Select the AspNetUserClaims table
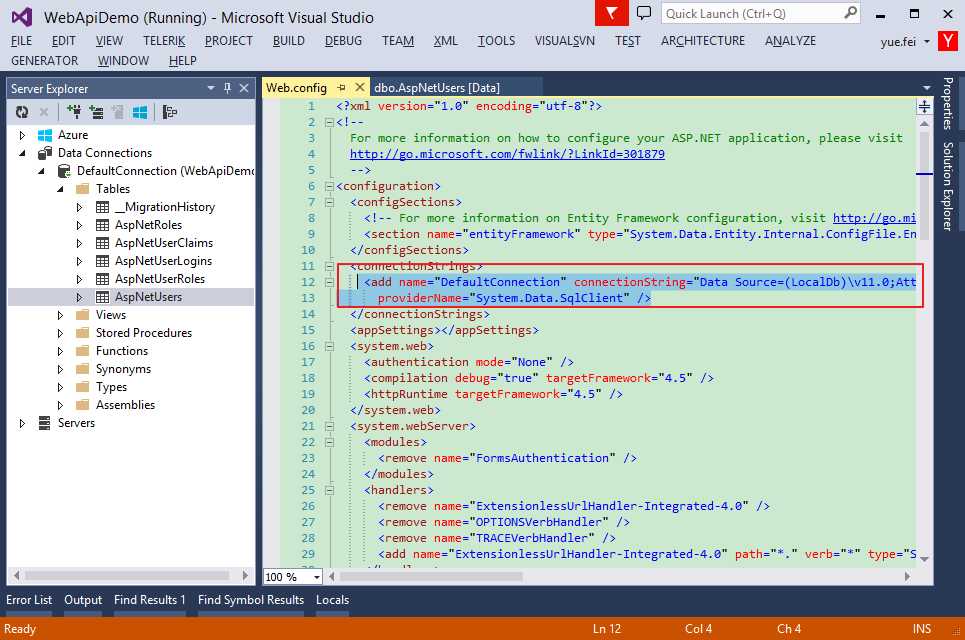This screenshot has height=640, width=965. (164, 242)
